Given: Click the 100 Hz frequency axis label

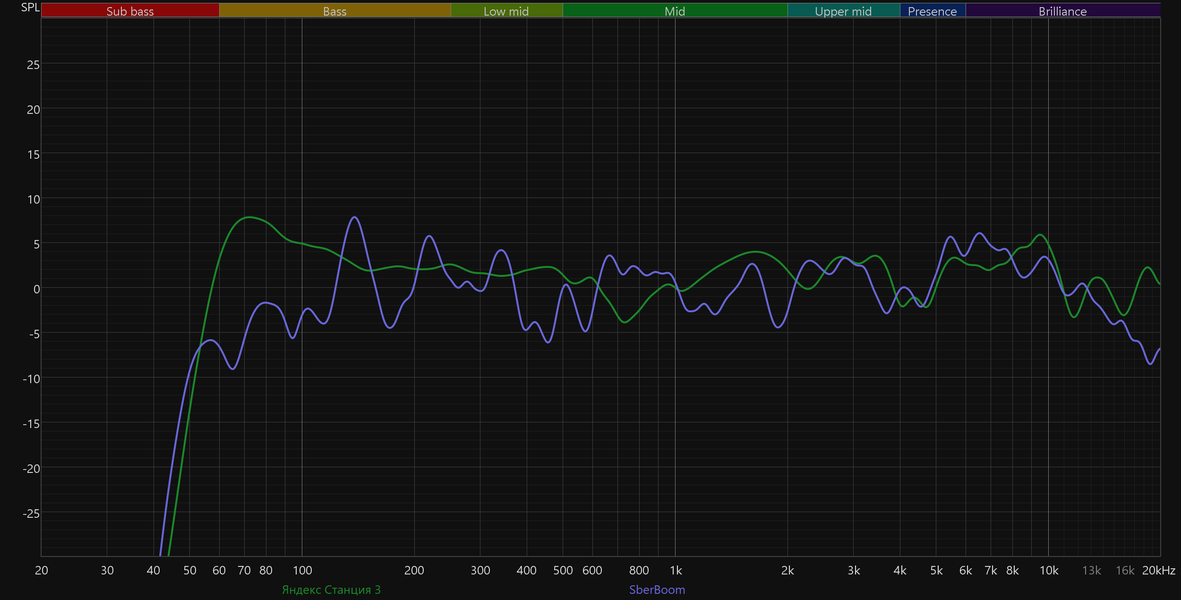Looking at the screenshot, I should click(x=302, y=571).
